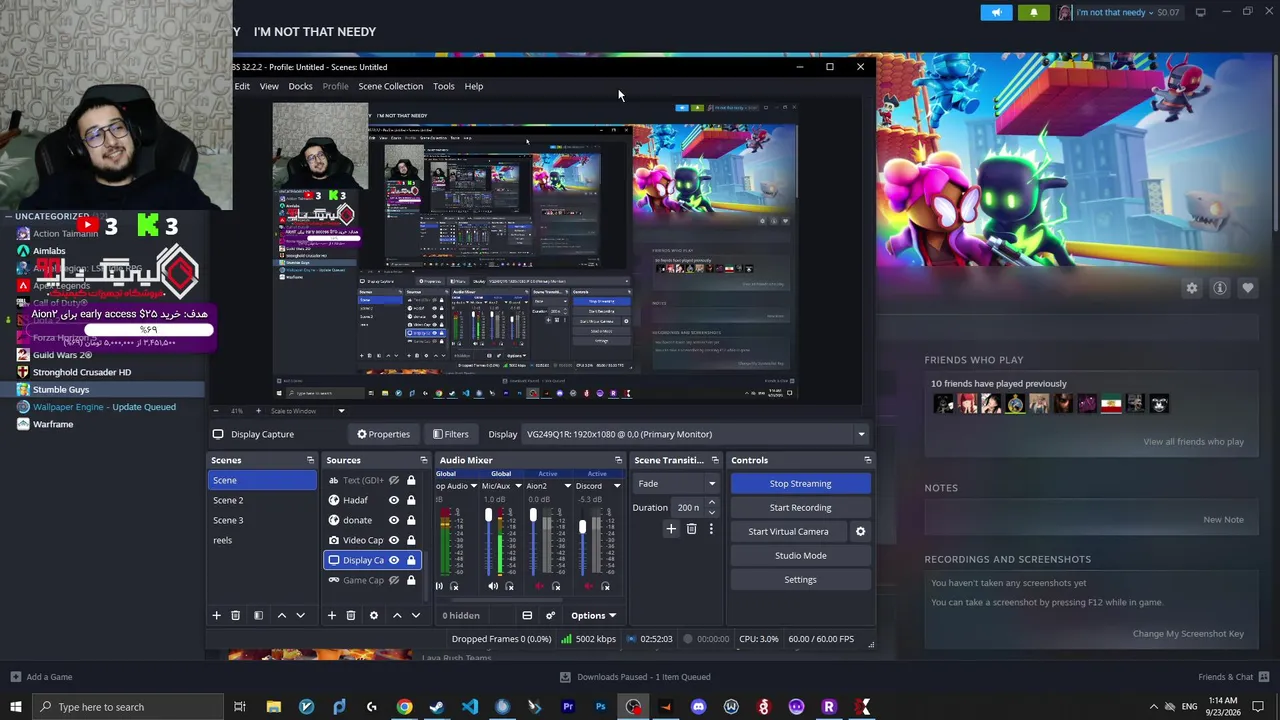Open File Explorer from the taskbar
1280x720 pixels.
click(273, 707)
